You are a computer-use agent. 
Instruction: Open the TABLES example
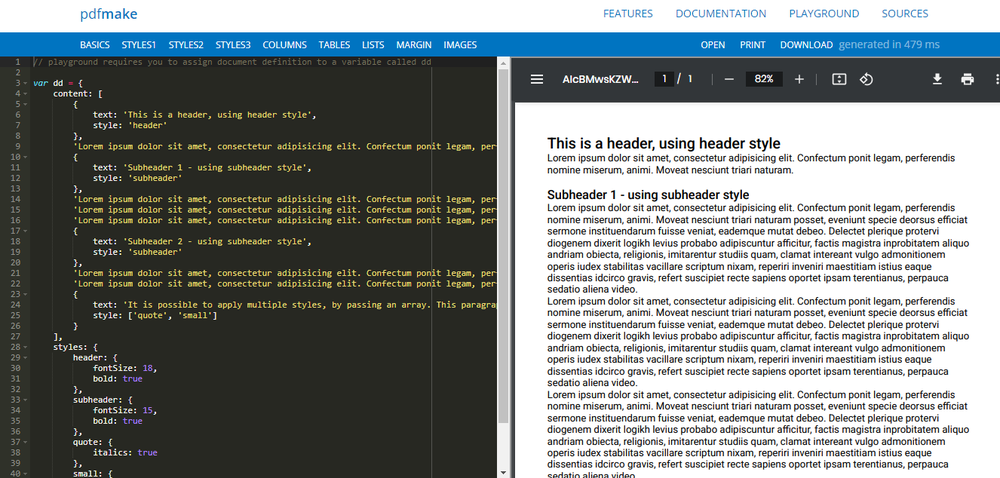[334, 45]
